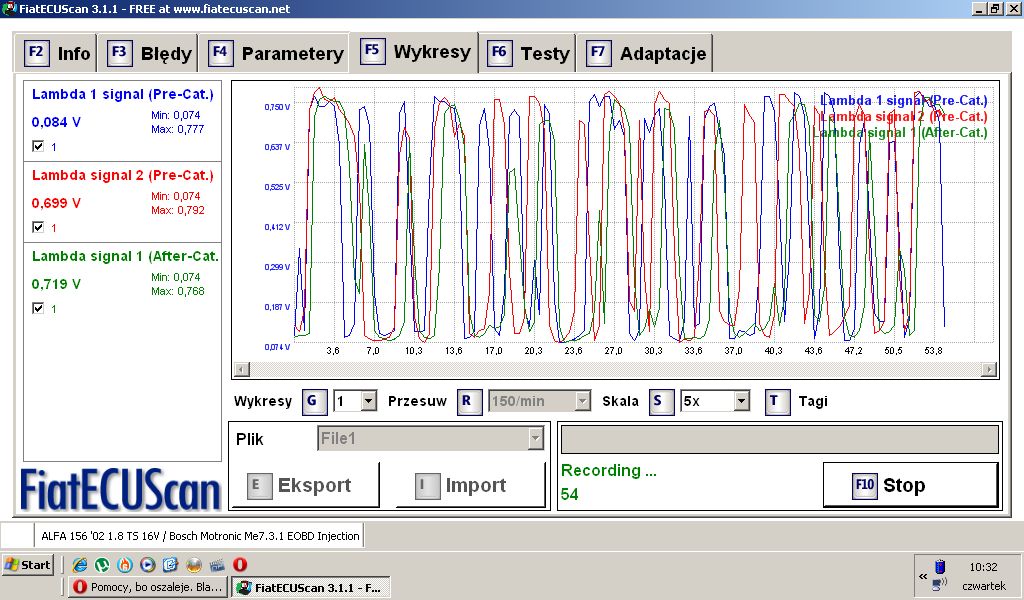Click the T key icon for Tagi
The height and width of the screenshot is (600, 1024).
[x=777, y=401]
